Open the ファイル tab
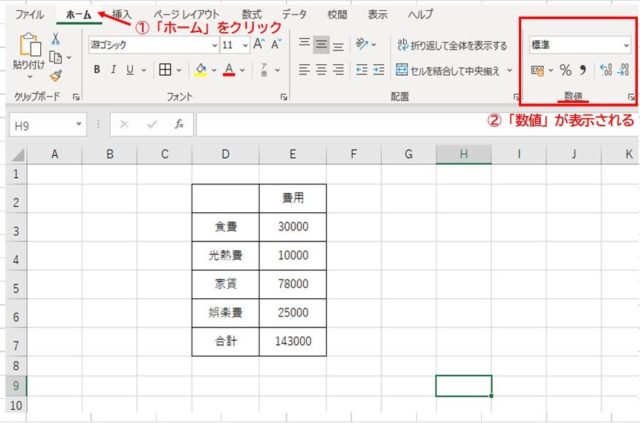The width and height of the screenshot is (640, 423). 30,14
